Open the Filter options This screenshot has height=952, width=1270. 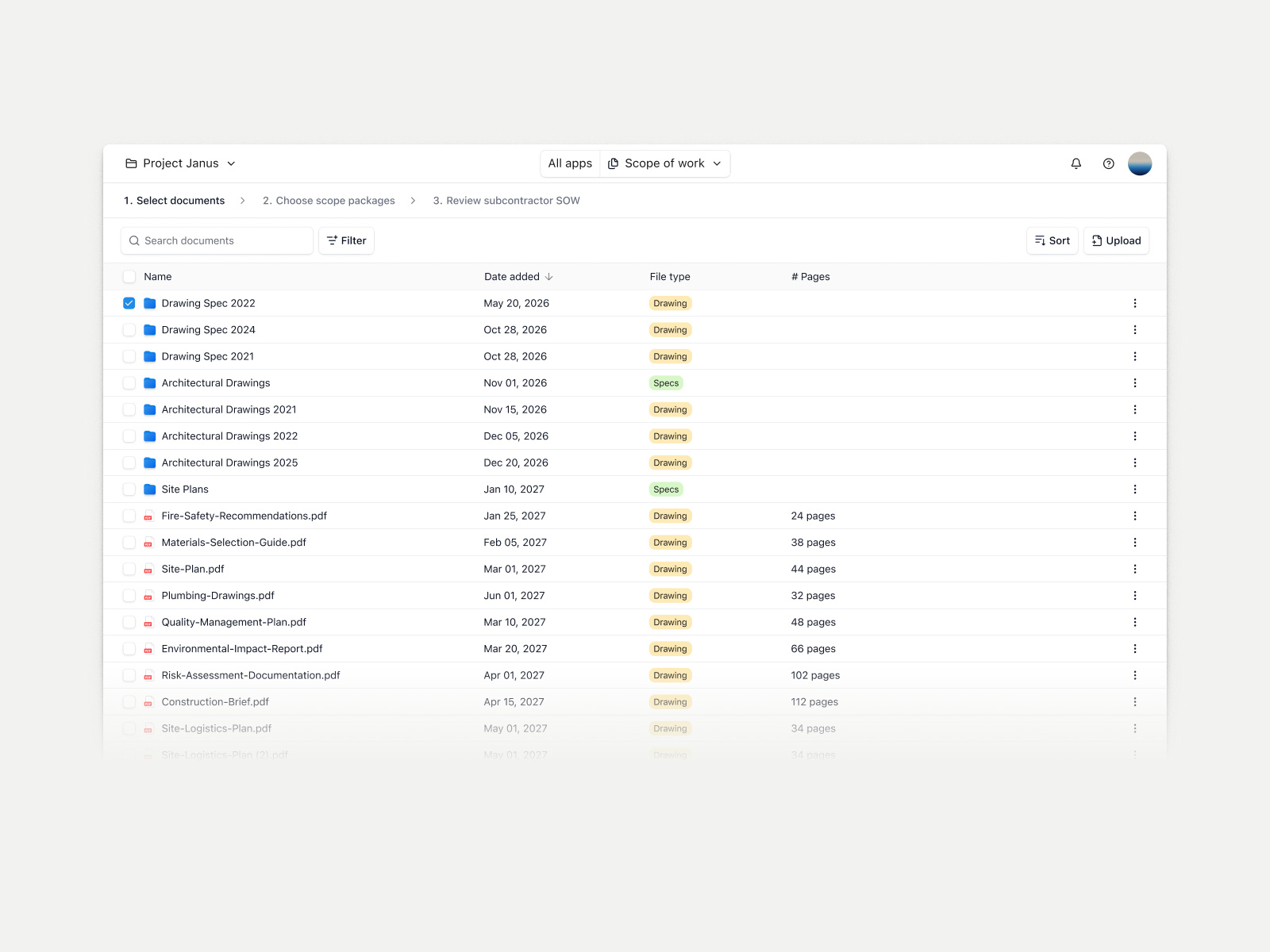[x=346, y=240]
